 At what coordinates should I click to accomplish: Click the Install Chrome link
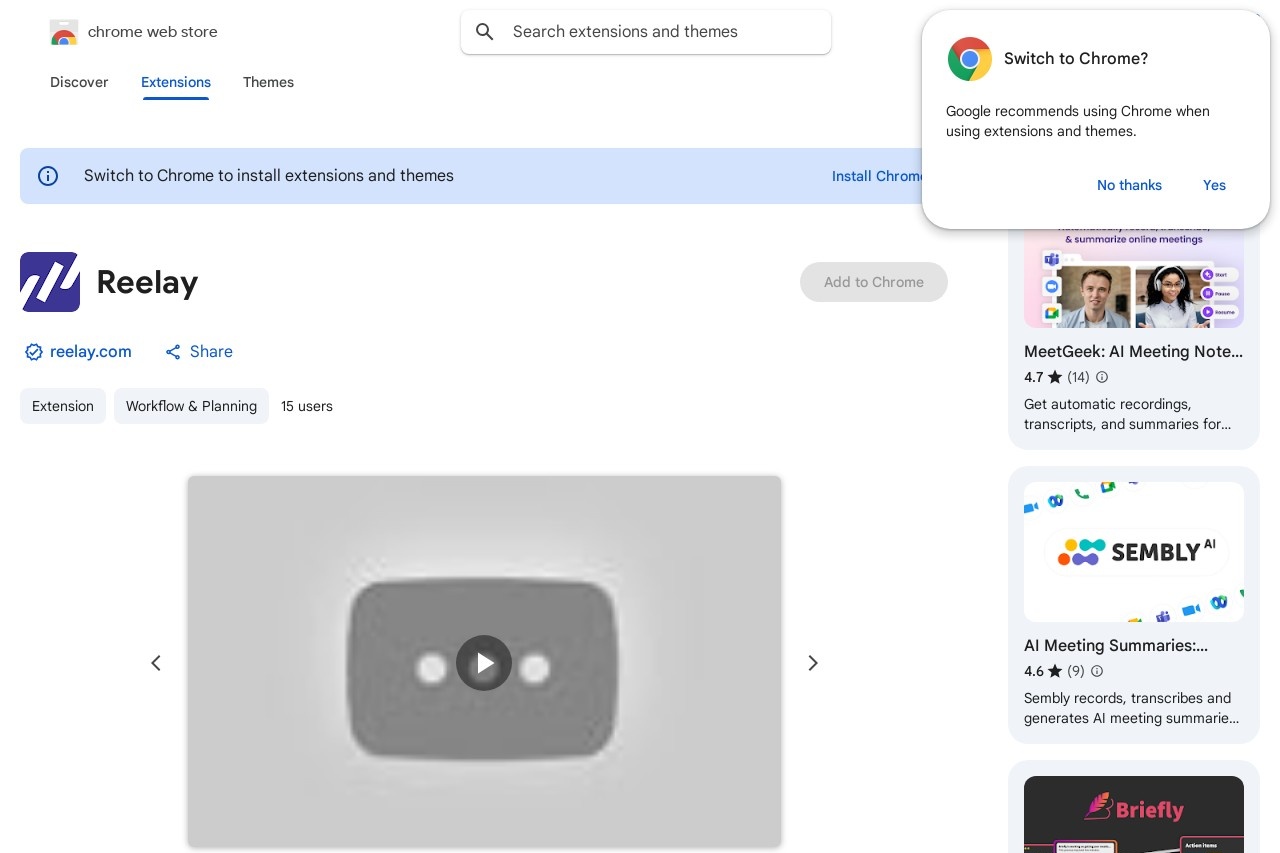877,176
